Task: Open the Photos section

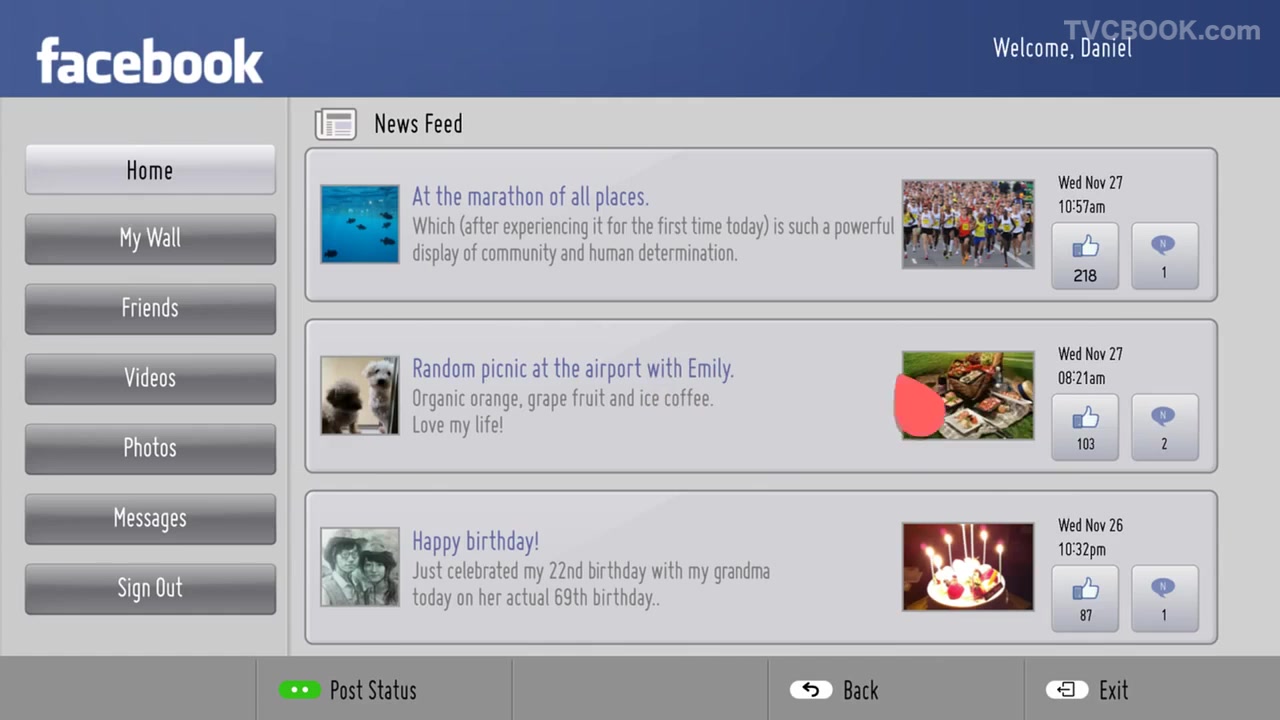Action: (150, 448)
